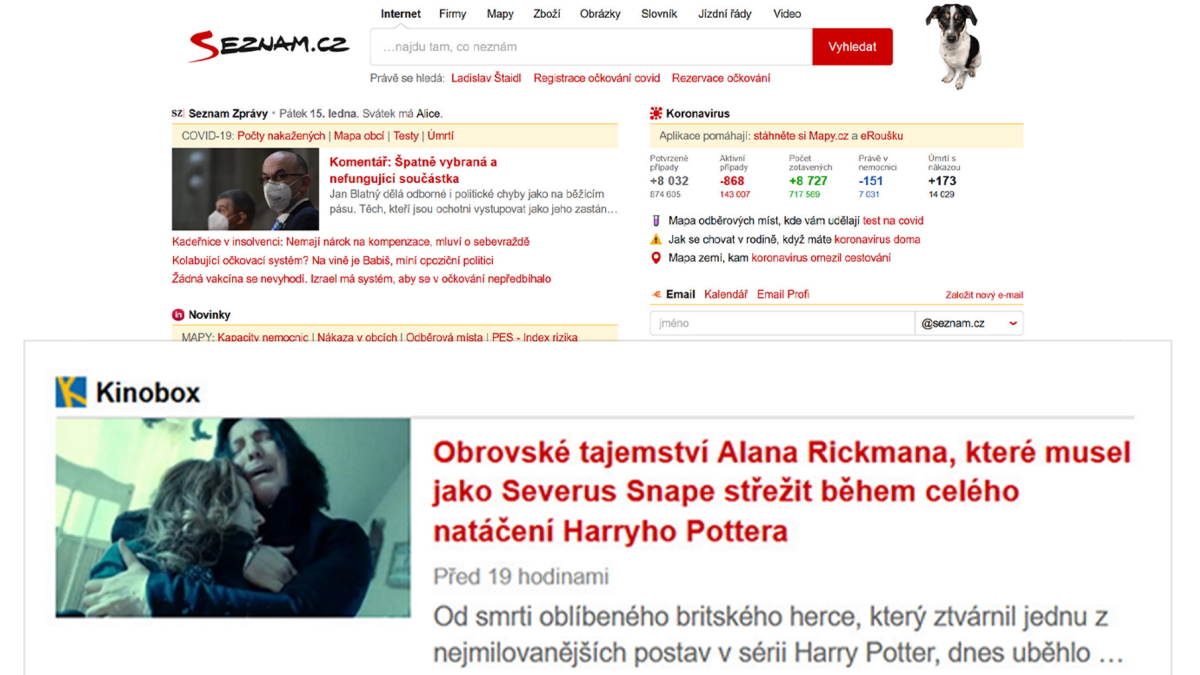Select the Internet search tab

point(401,14)
